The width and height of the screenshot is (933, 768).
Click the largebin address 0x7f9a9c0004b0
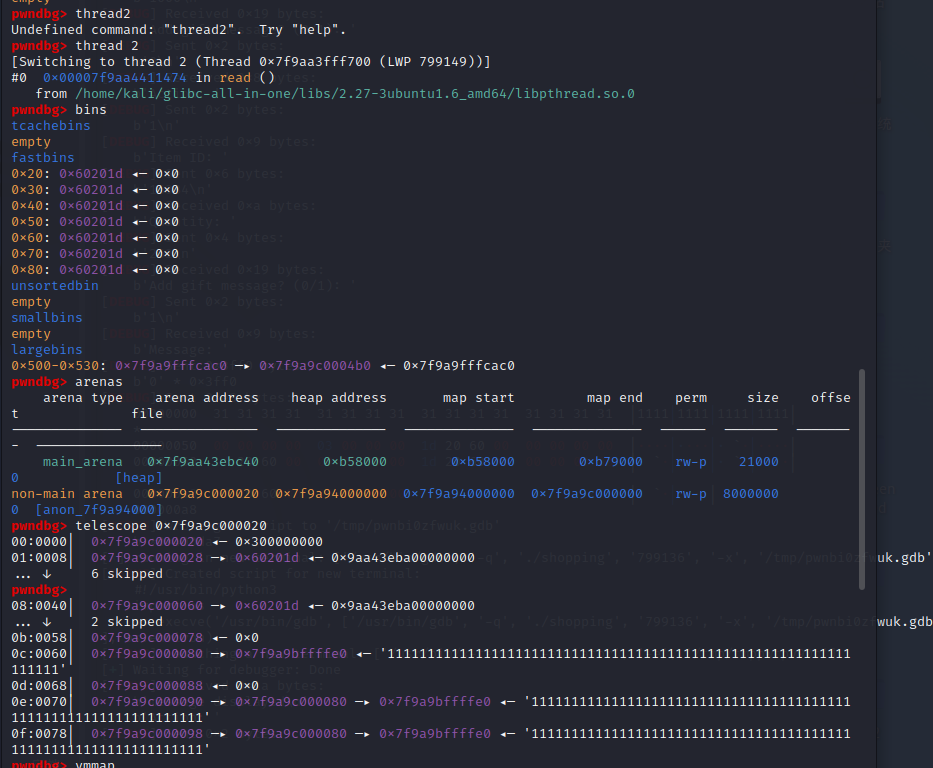(315, 366)
